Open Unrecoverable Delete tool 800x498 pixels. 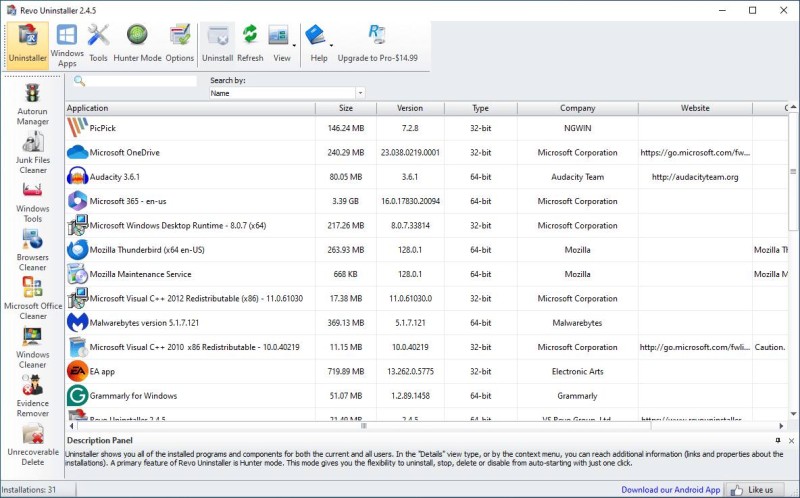point(32,445)
